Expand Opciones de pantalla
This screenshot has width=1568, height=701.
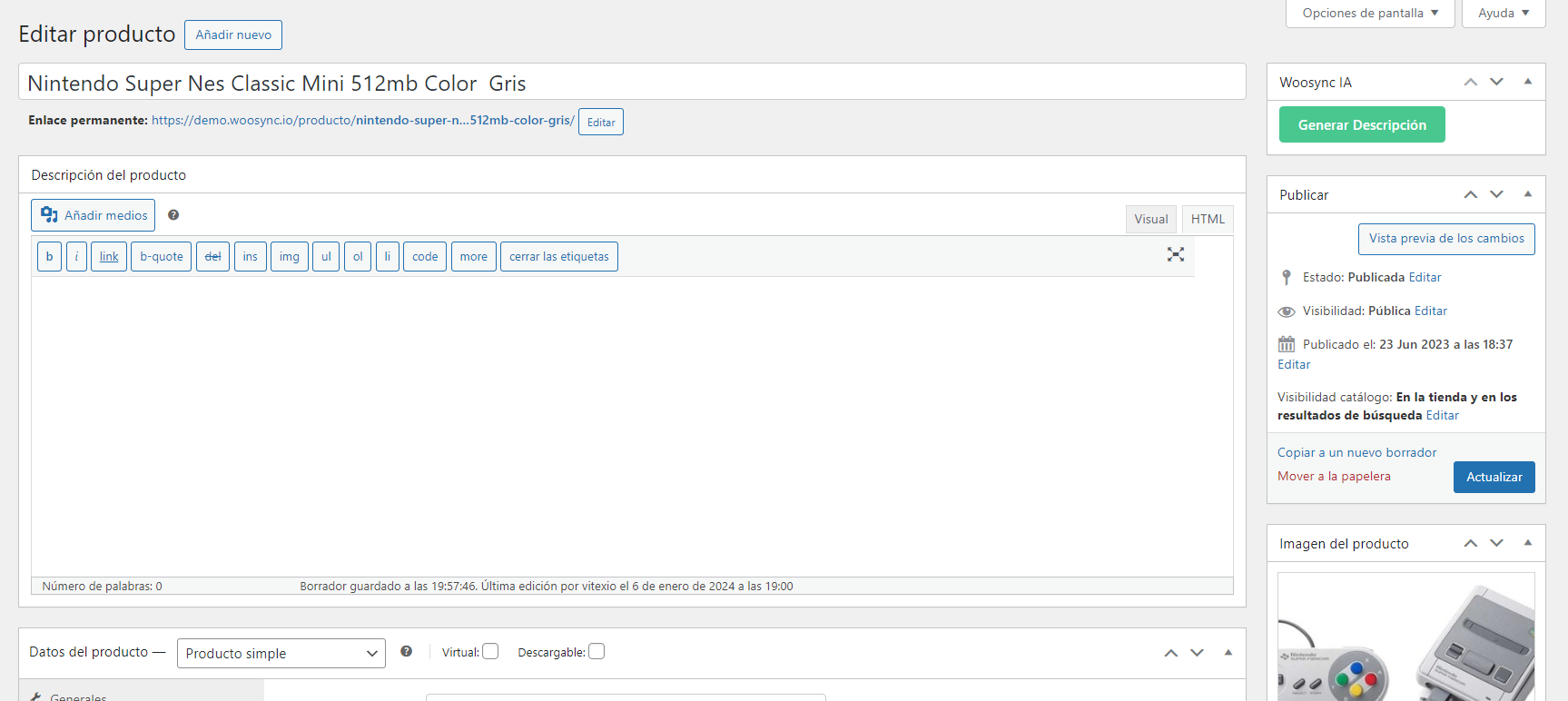1370,14
